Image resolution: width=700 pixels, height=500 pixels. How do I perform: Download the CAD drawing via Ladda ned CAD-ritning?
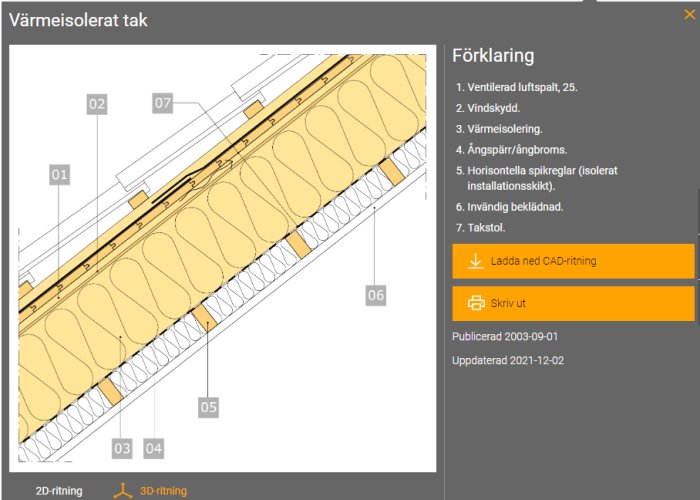[573, 261]
